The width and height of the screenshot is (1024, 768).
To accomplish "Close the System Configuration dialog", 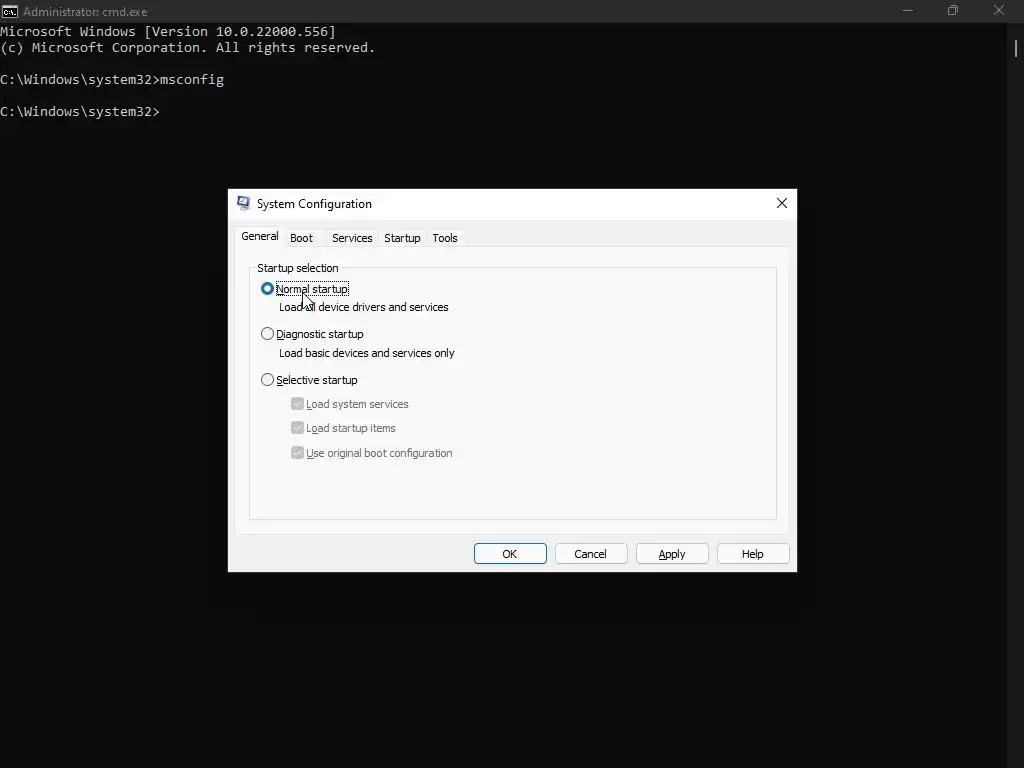I will click(x=782, y=203).
